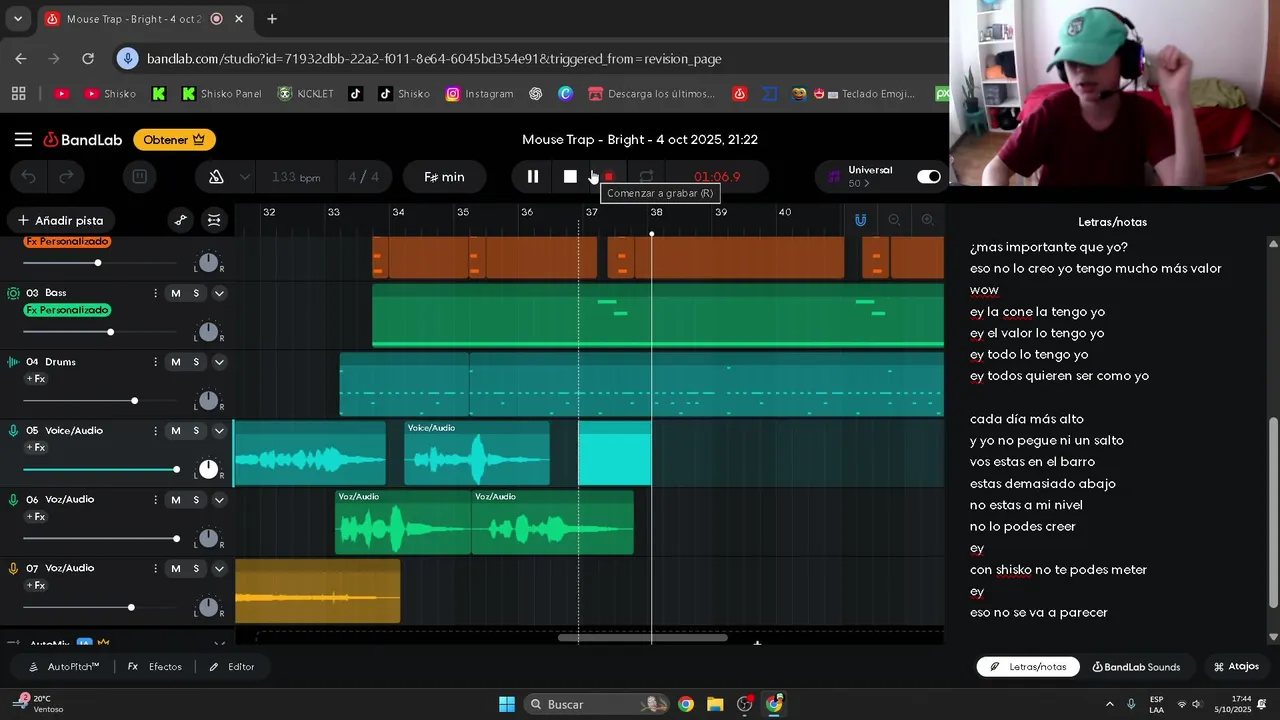
Task: Mute the 04 Drums track
Action: pyautogui.click(x=176, y=362)
